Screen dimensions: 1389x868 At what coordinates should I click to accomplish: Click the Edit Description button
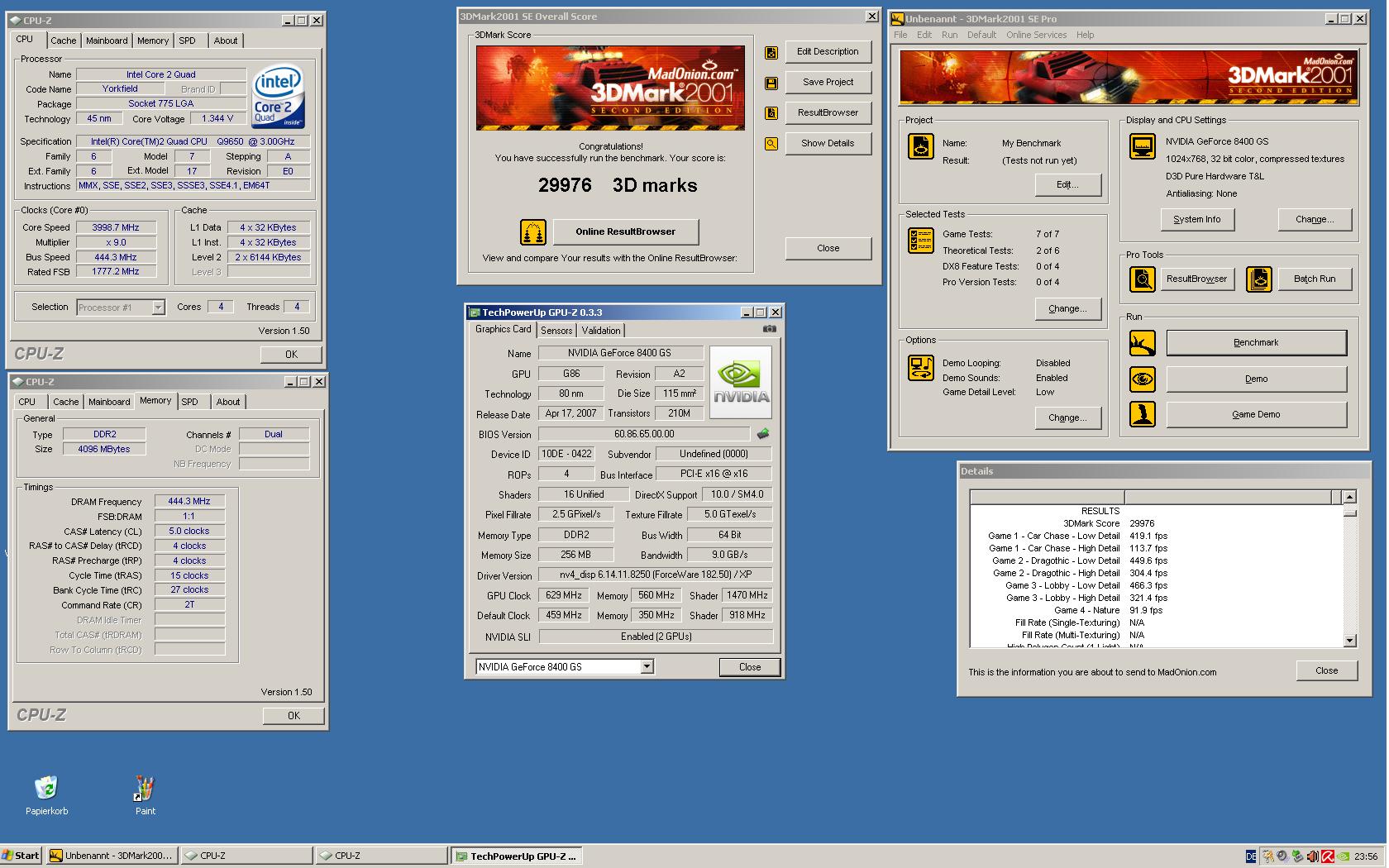click(828, 51)
